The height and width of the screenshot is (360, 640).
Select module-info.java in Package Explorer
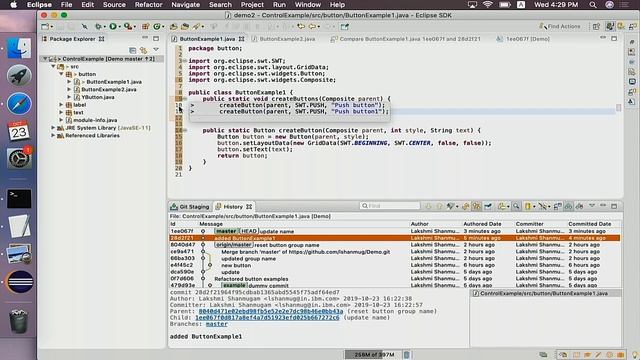click(x=95, y=120)
